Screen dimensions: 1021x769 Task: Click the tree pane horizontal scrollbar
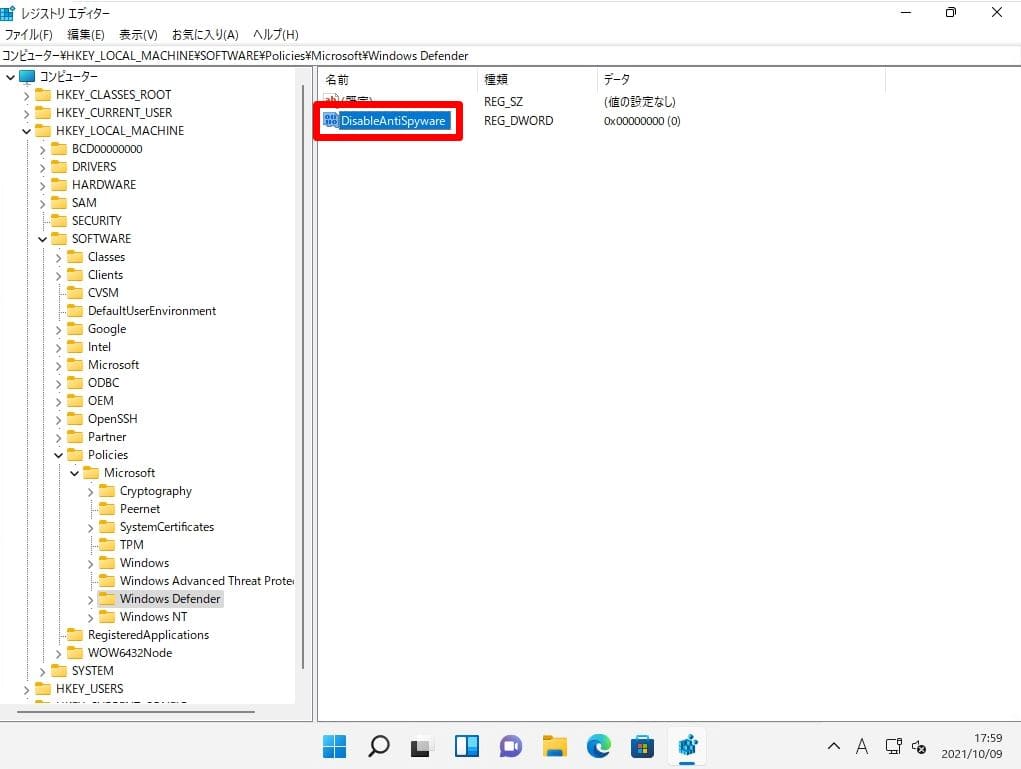[135, 712]
